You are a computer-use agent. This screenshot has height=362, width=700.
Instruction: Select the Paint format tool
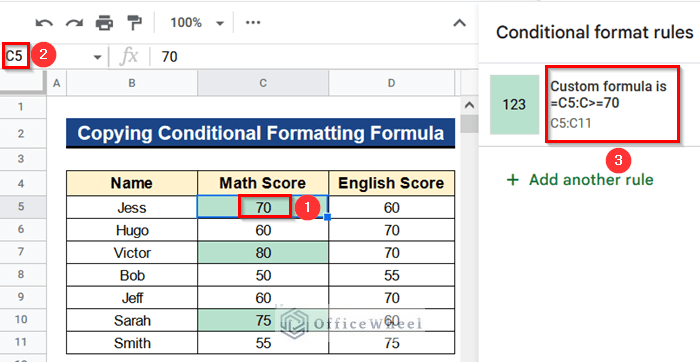(134, 23)
